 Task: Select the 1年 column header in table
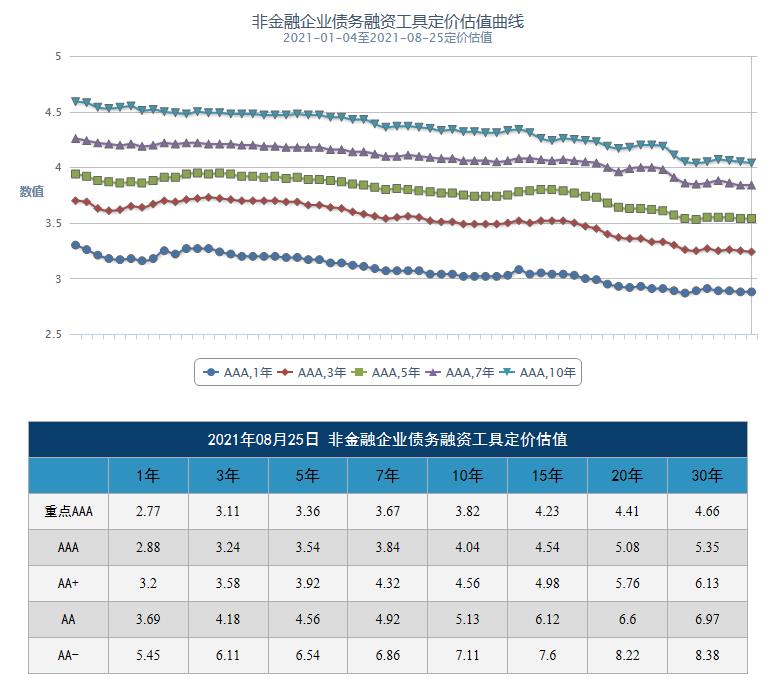coord(148,475)
